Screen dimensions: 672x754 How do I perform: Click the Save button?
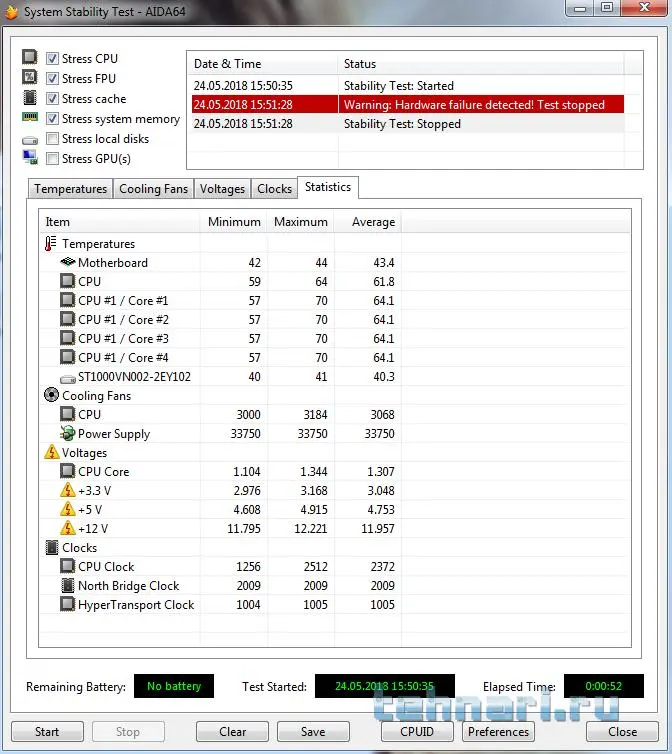tap(313, 731)
